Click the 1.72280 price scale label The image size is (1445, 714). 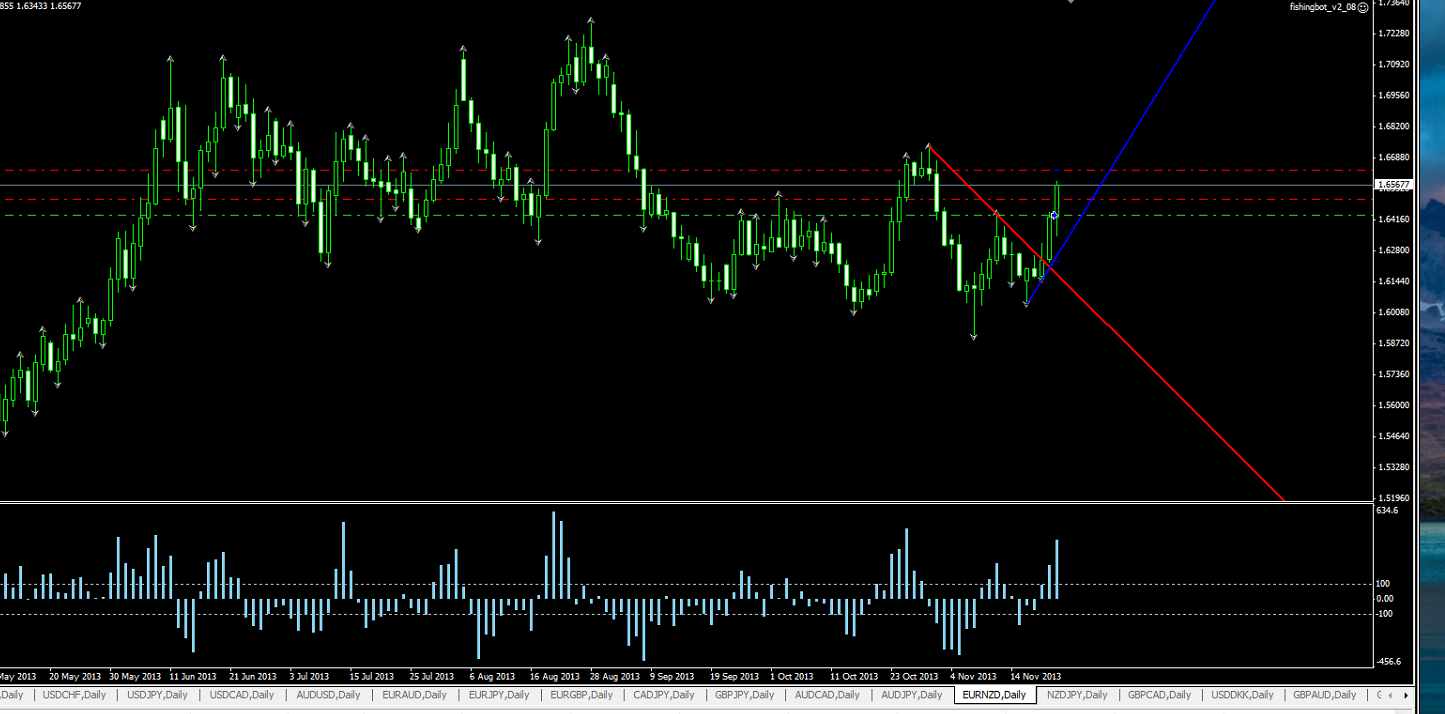[1394, 33]
